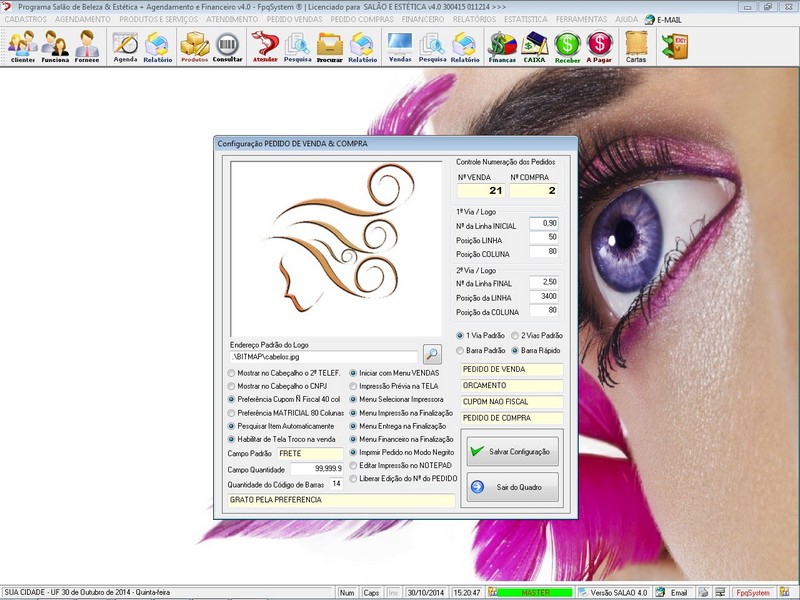Enable Mostrar no Cabeçalho o CNPJ
Screen dimensions: 800x600
coord(232,385)
